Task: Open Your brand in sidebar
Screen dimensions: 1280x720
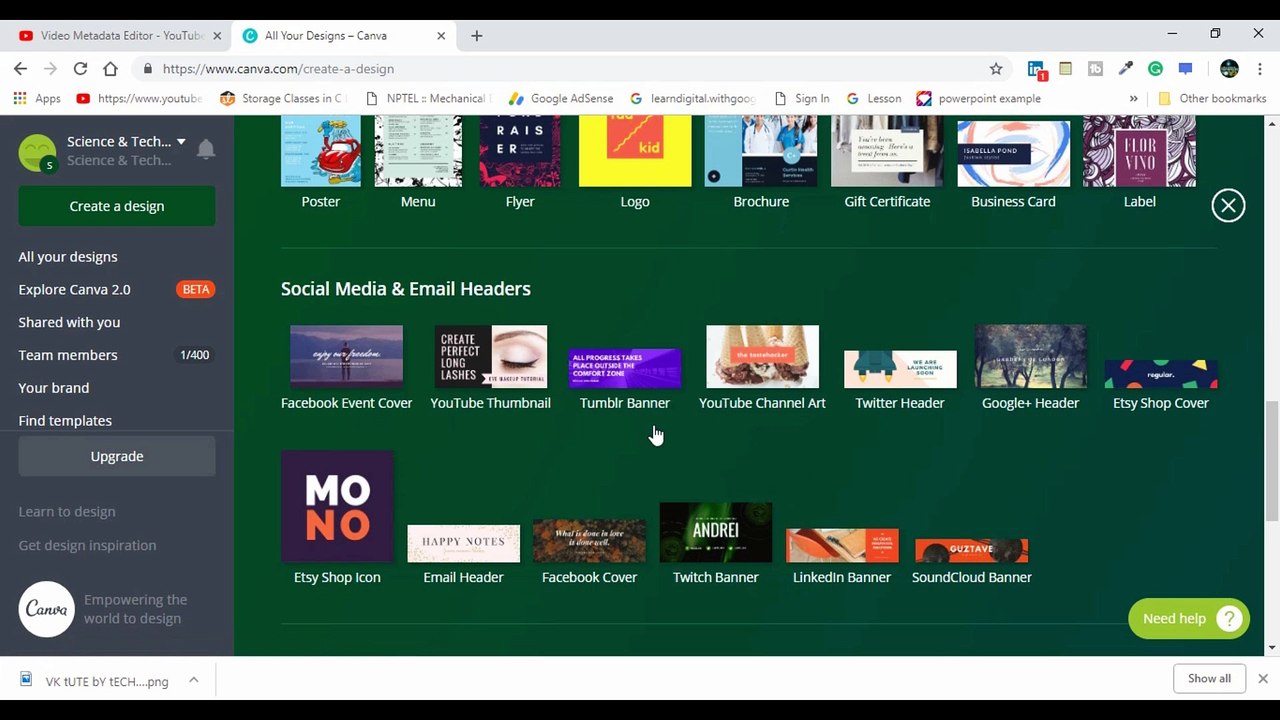Action: (x=54, y=388)
